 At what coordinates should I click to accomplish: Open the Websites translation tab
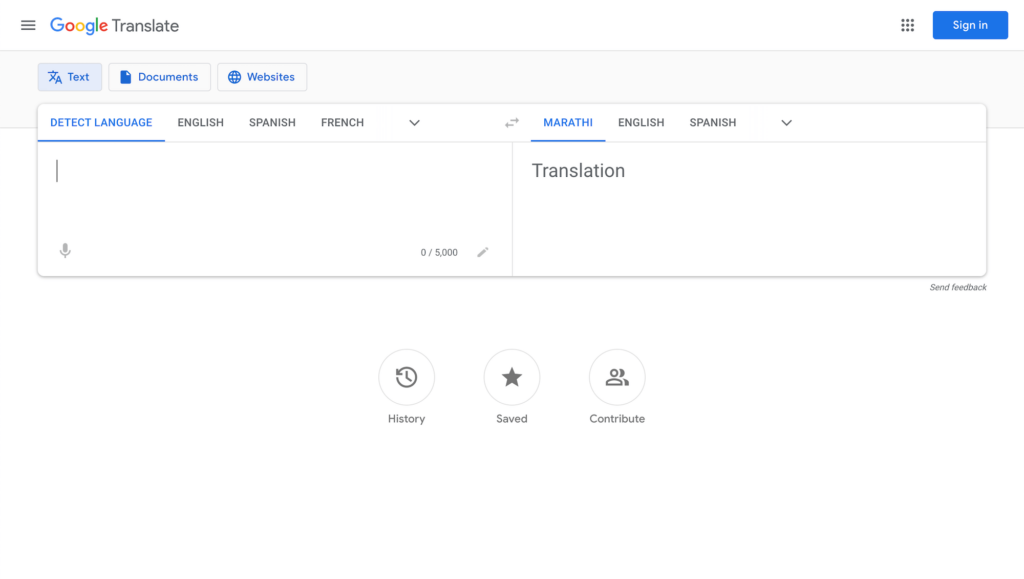coord(262,76)
